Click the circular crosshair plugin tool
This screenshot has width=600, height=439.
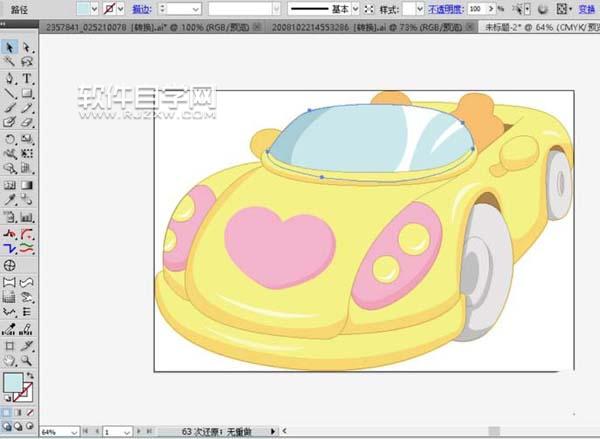[9, 265]
